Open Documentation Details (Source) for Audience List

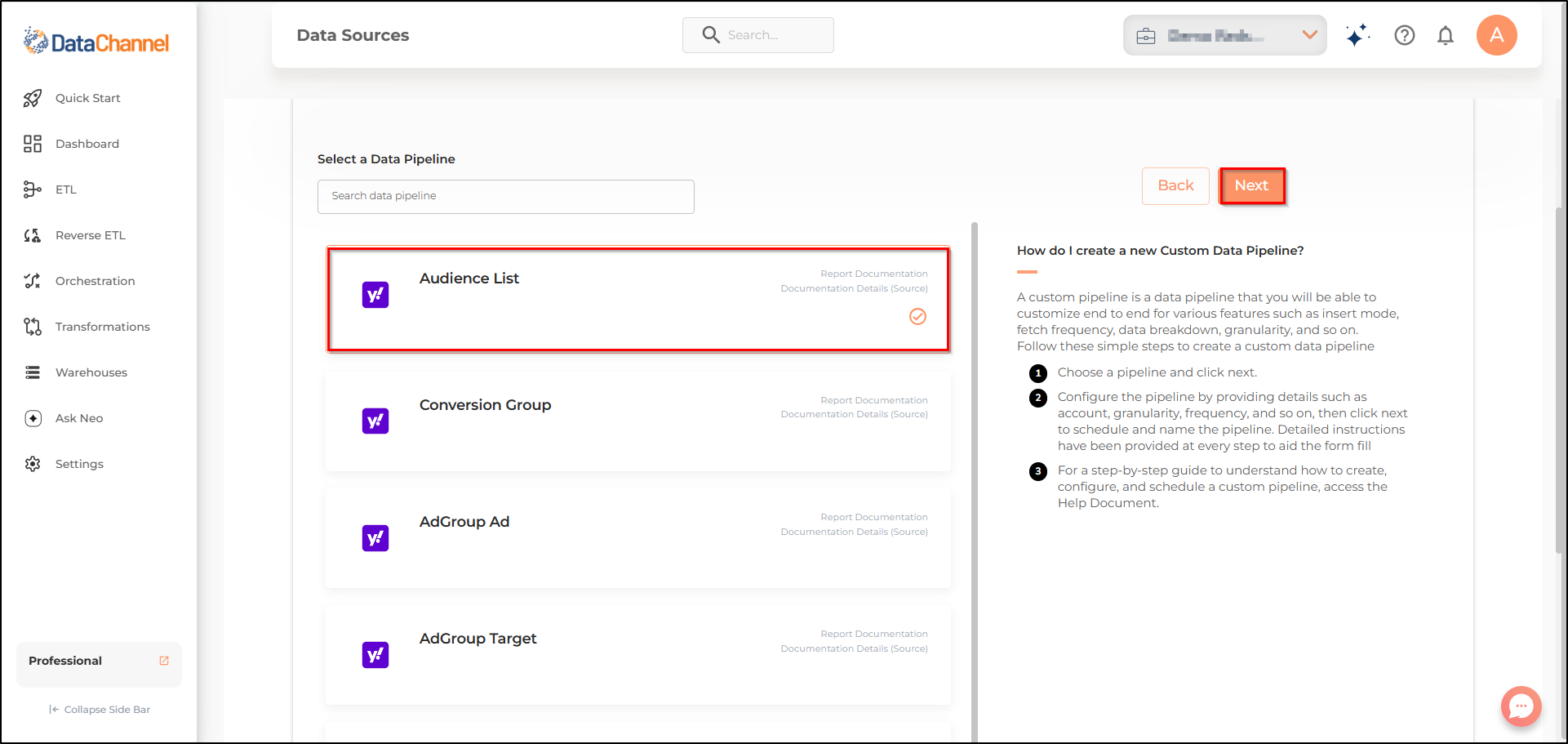(854, 288)
